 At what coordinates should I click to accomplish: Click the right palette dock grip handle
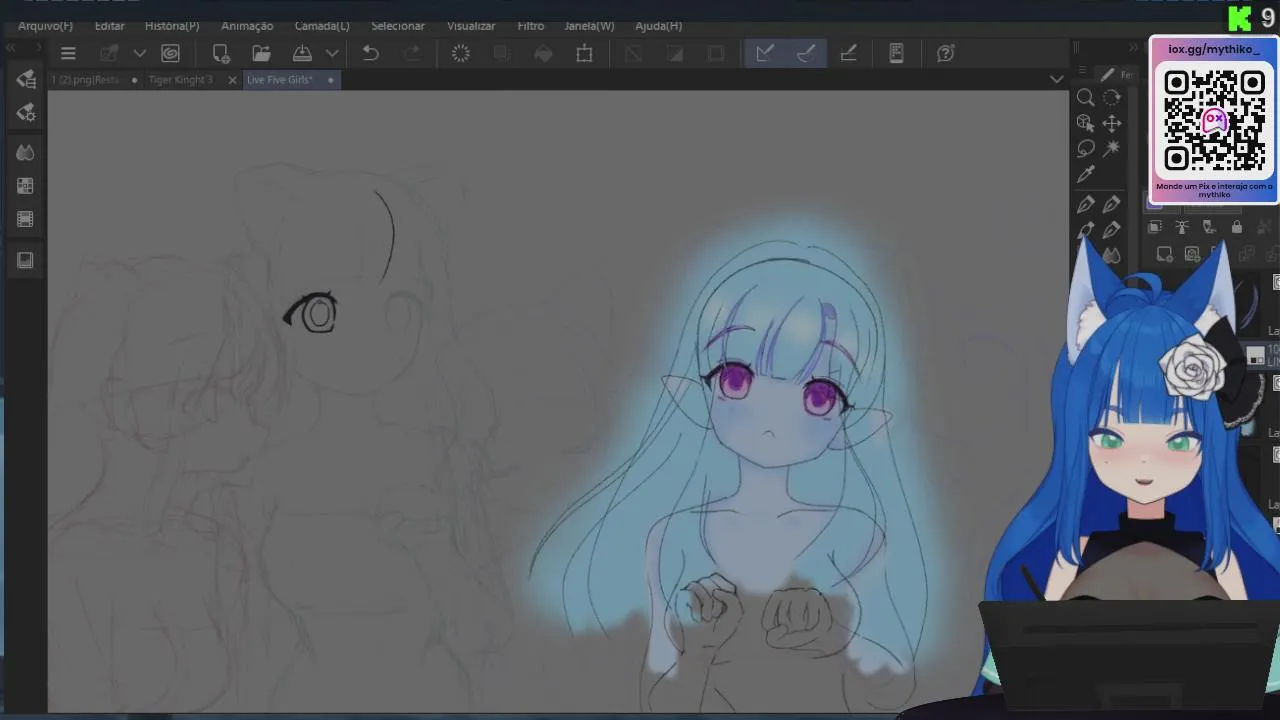[x=1077, y=47]
